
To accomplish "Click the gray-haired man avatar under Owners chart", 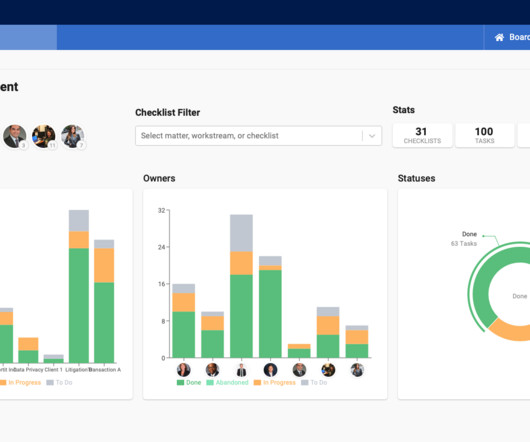I will pyautogui.click(x=299, y=370).
